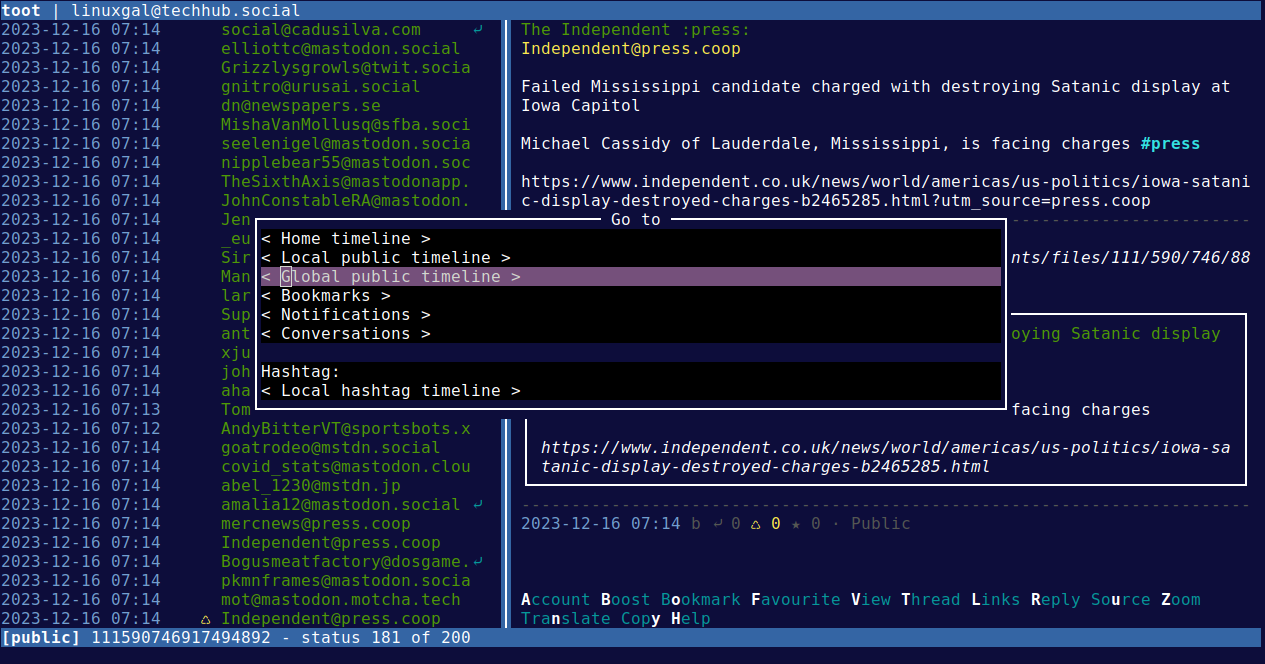Click the bookmark 'b' indicator in status footer

click(x=696, y=523)
